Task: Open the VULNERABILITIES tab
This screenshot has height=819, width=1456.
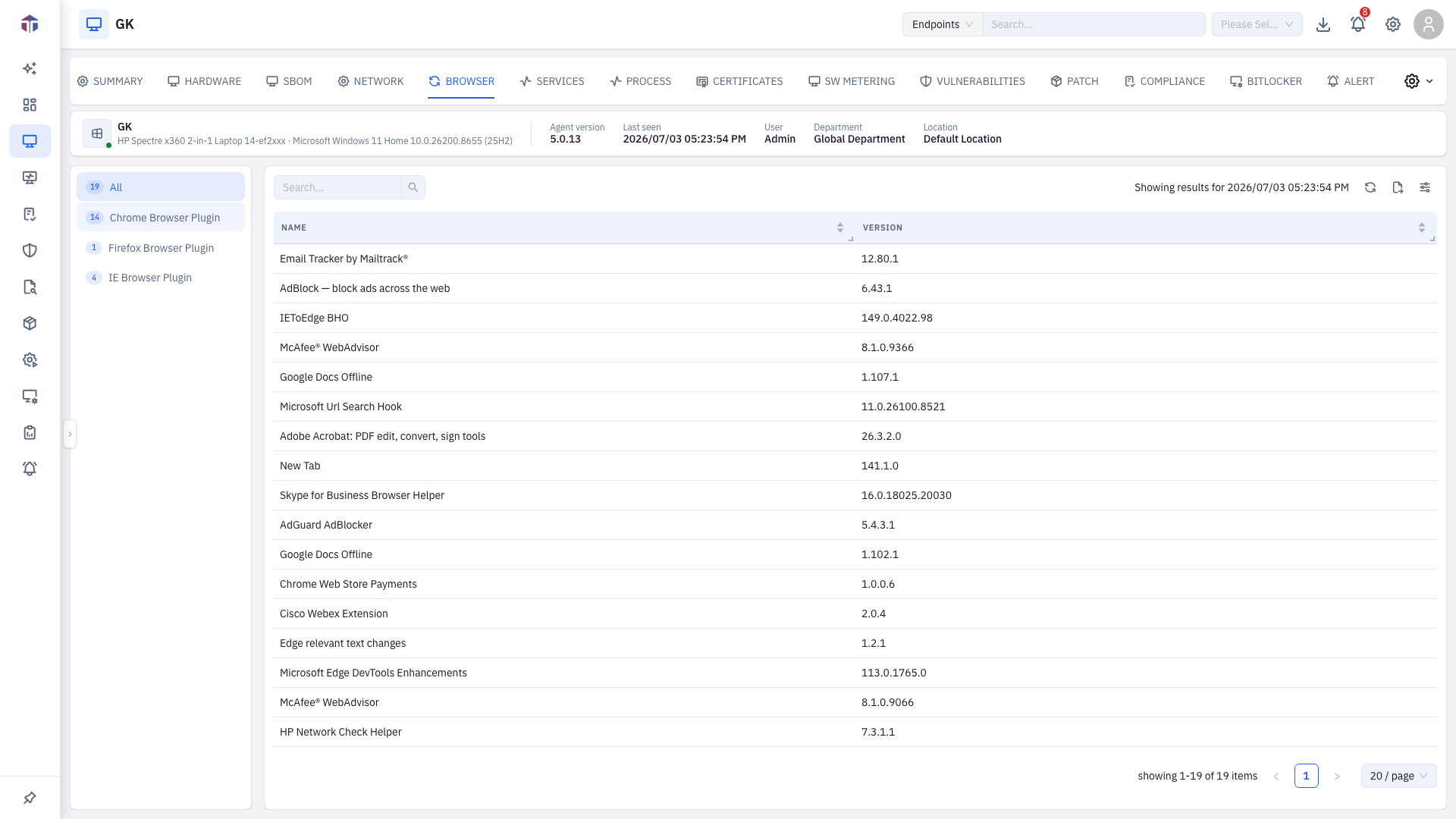Action: point(972,81)
